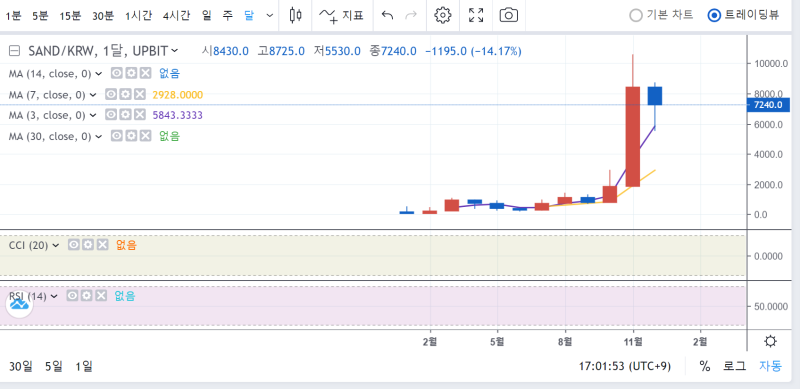The height and width of the screenshot is (389, 800).
Task: Set date range to 1일
Action: [x=84, y=366]
